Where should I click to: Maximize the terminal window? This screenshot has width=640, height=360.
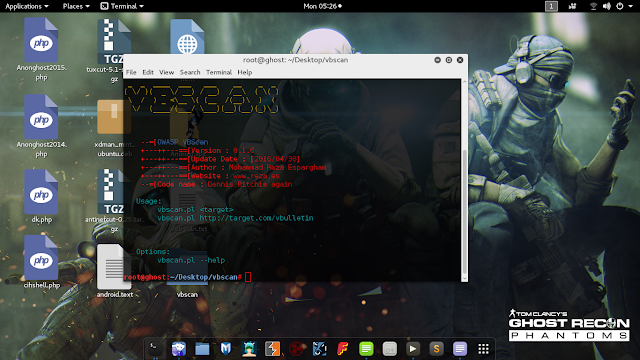coord(449,60)
